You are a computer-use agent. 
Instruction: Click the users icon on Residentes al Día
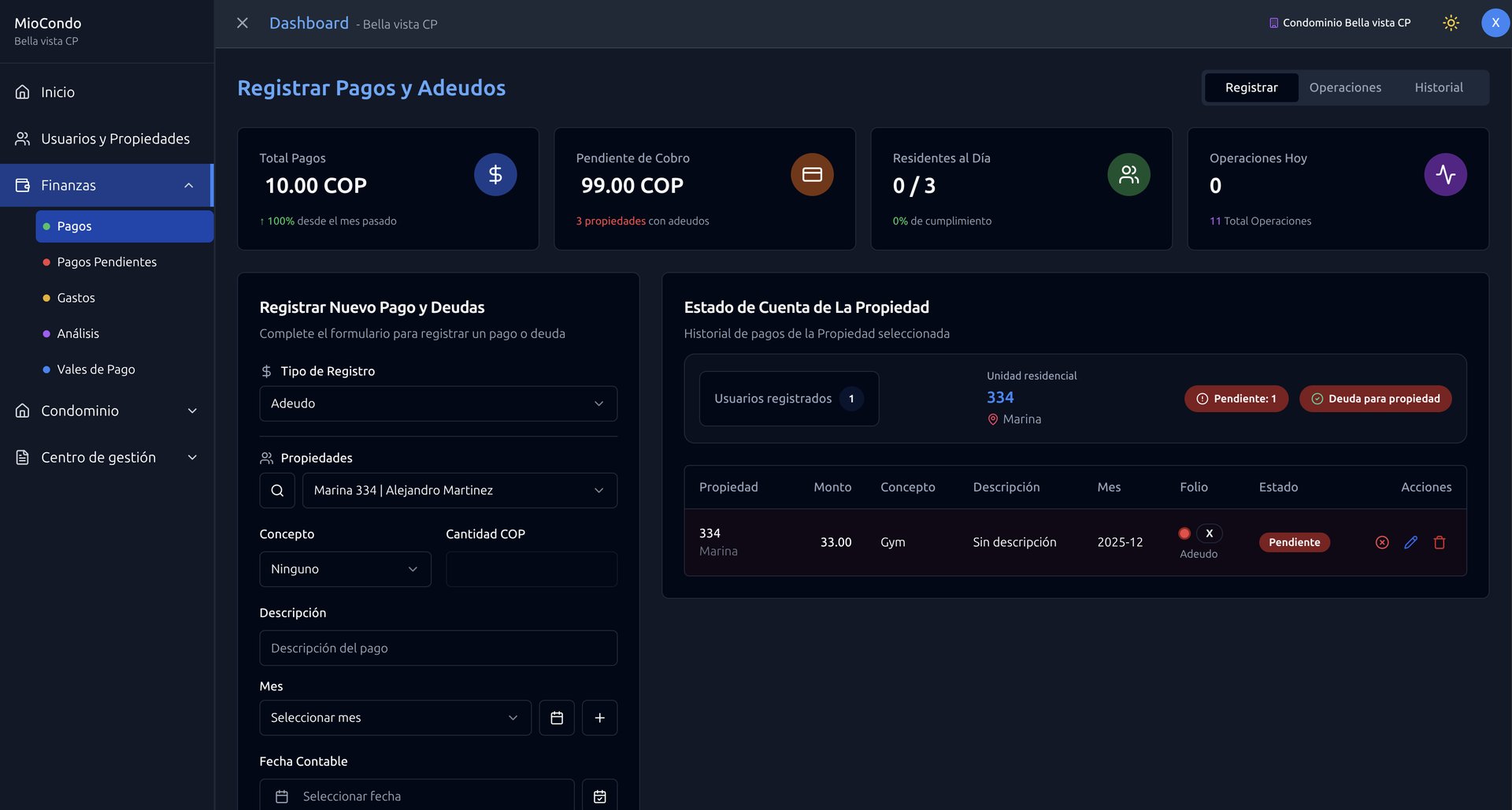point(1128,174)
